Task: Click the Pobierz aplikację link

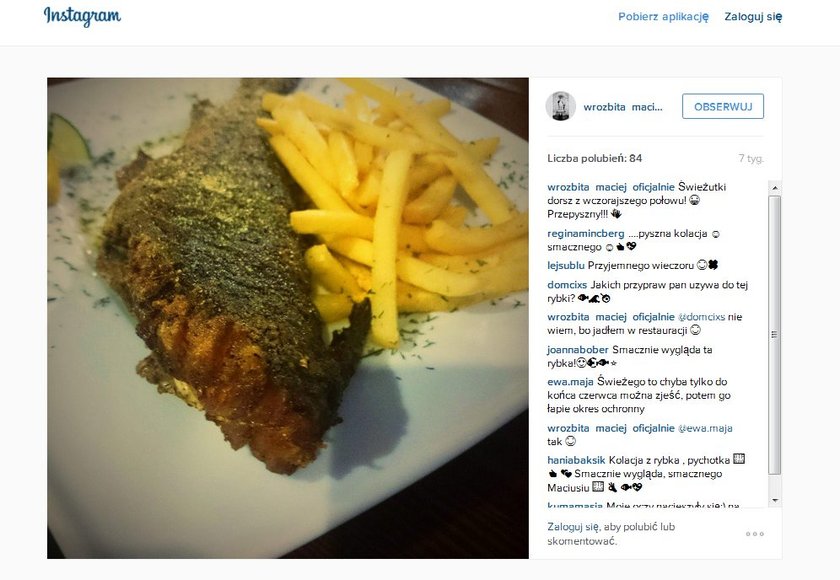Action: [663, 17]
